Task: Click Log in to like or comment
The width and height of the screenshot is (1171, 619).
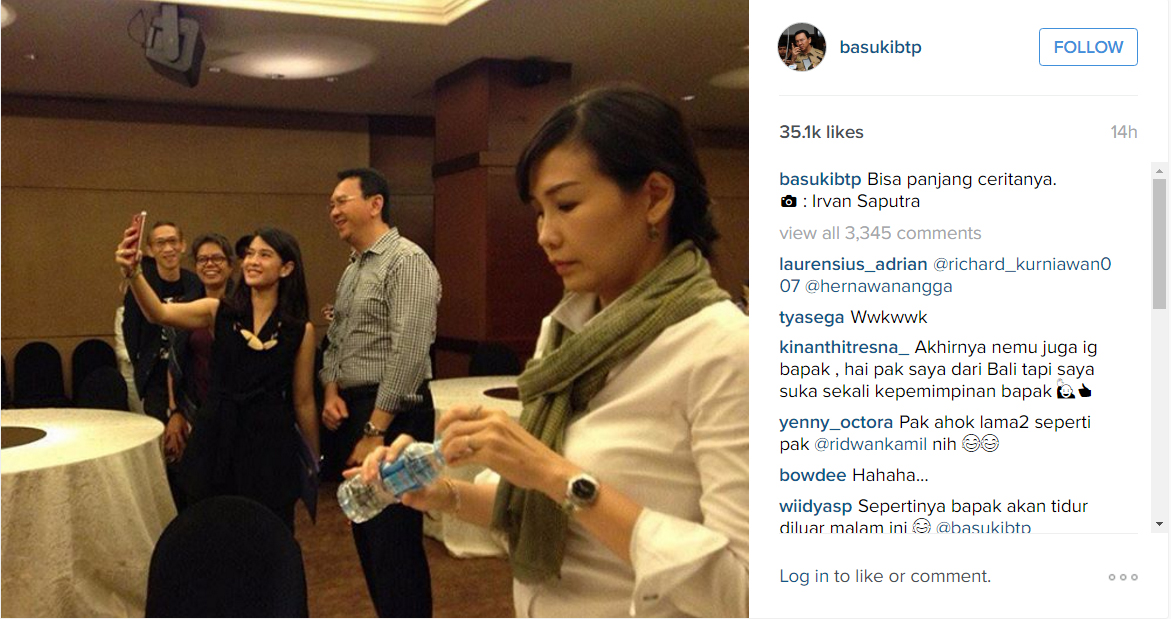Action: click(x=885, y=576)
